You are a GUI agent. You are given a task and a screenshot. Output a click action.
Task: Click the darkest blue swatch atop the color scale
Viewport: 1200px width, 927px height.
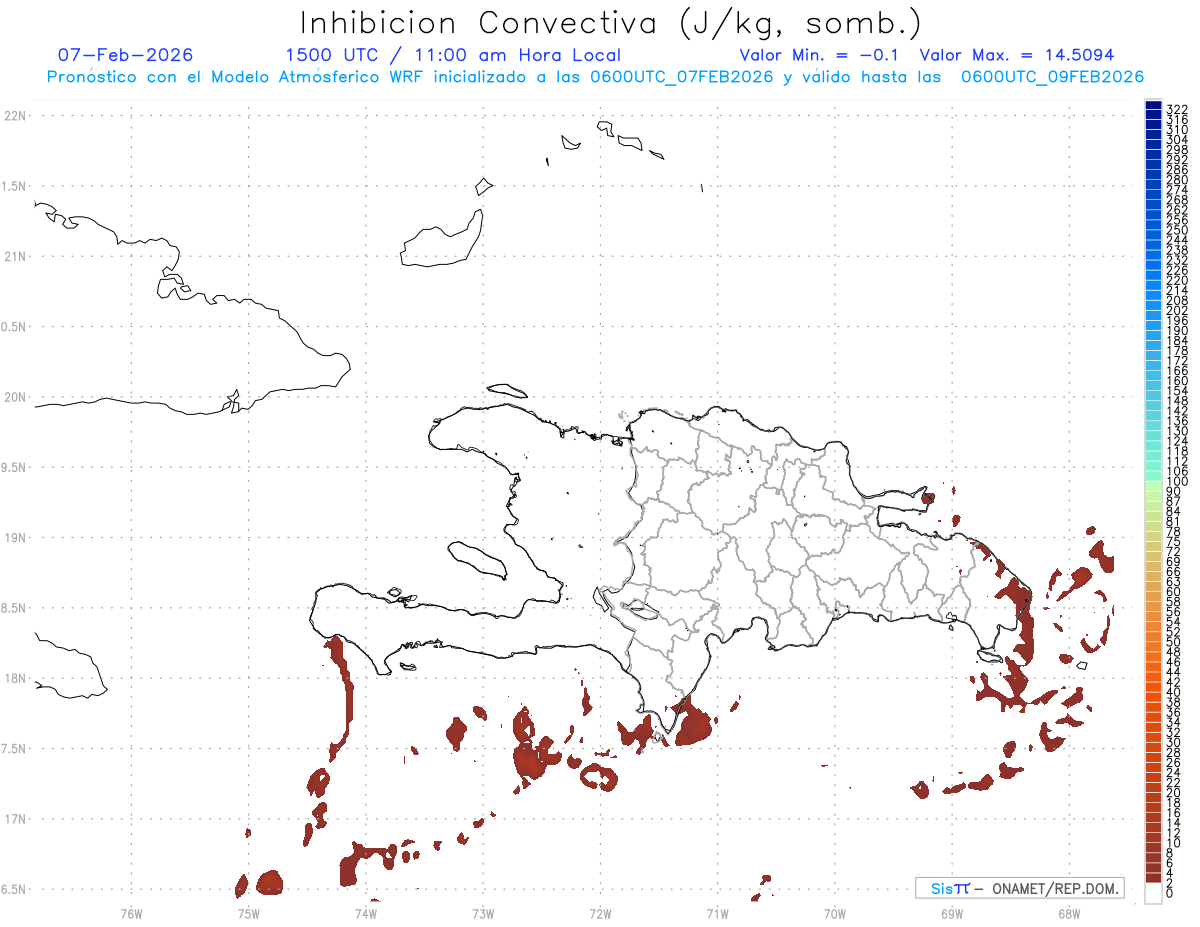point(1153,105)
